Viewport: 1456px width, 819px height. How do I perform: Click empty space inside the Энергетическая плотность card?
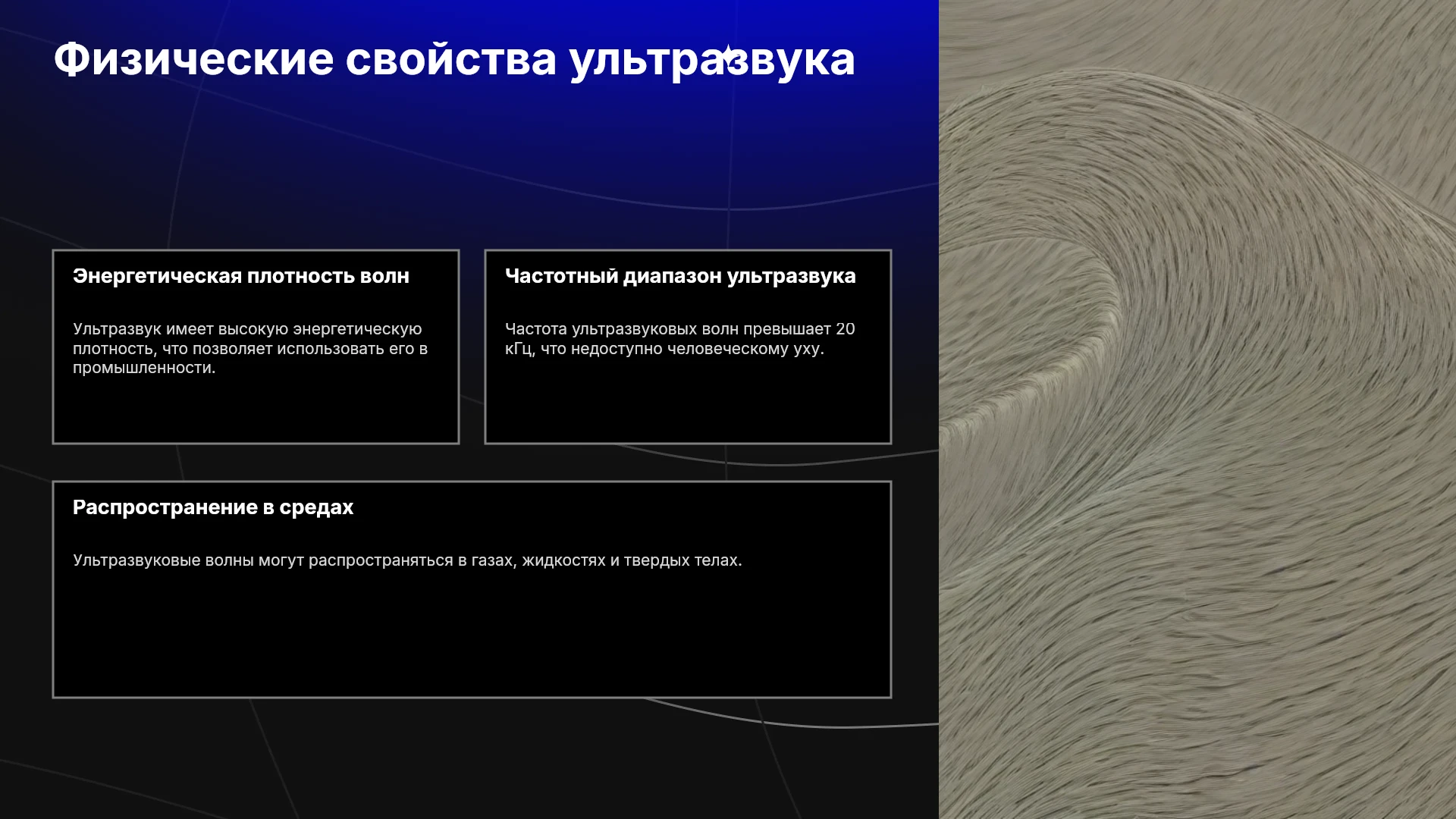256,409
